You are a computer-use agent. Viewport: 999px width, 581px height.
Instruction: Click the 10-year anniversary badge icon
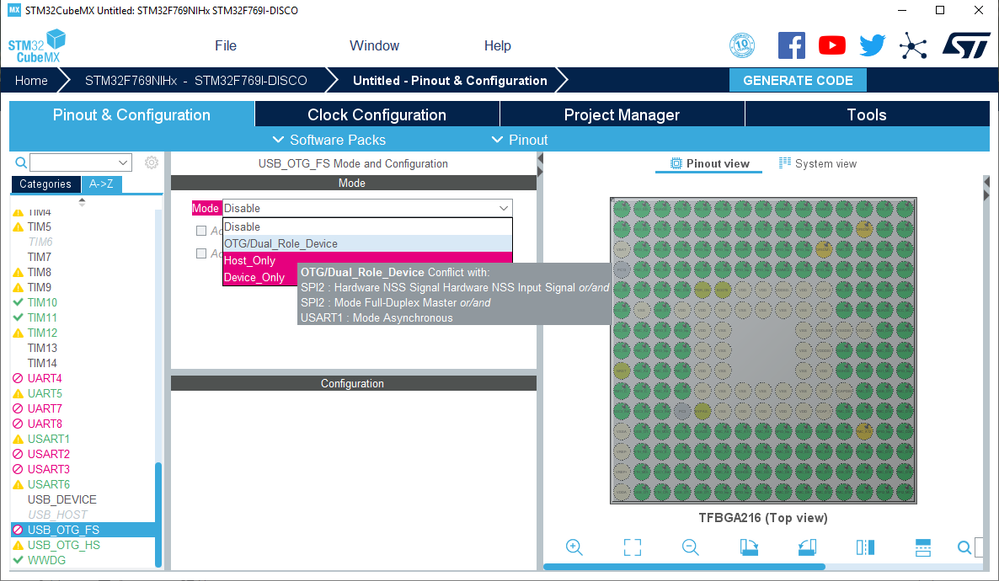click(742, 45)
